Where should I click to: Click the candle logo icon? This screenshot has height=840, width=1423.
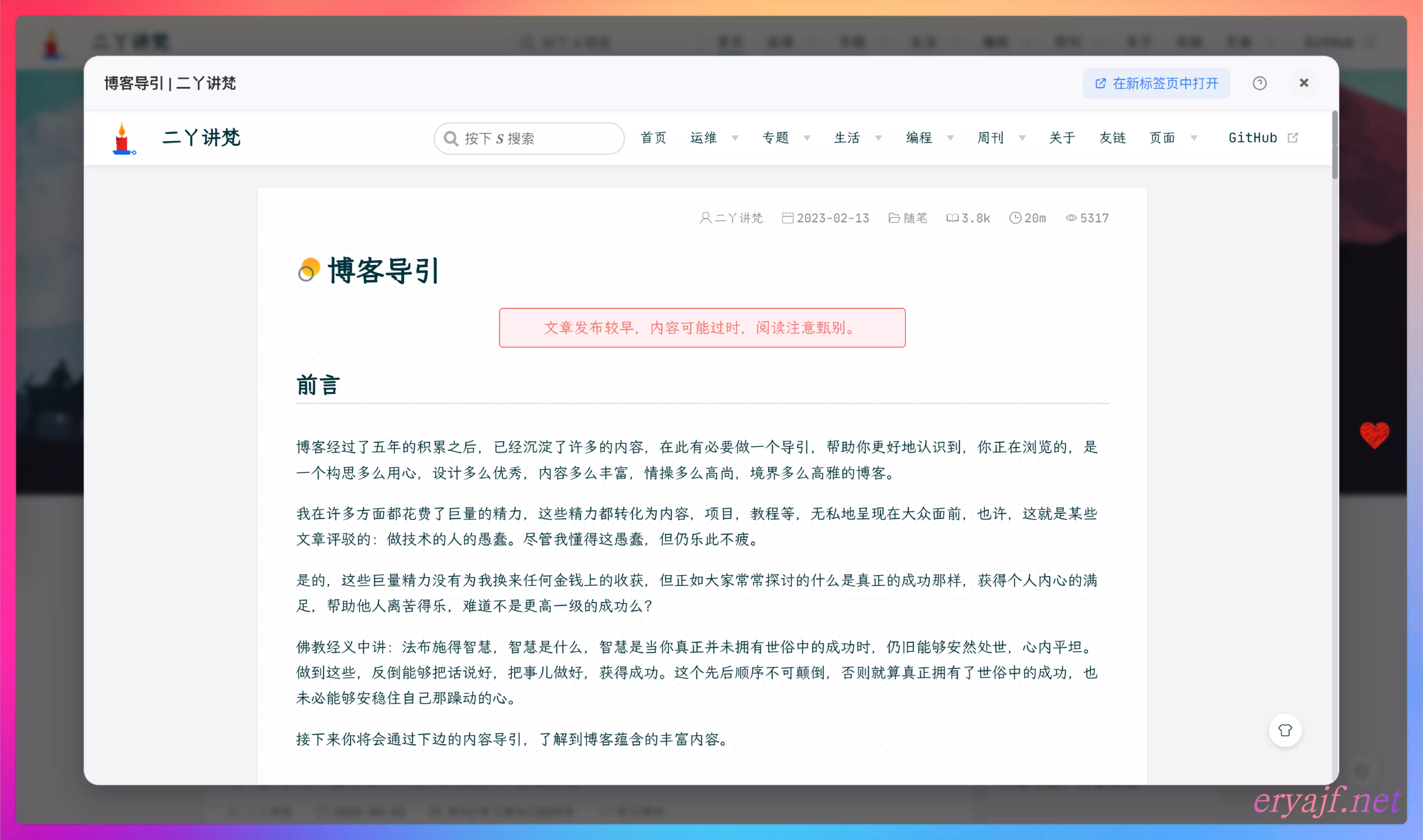123,138
